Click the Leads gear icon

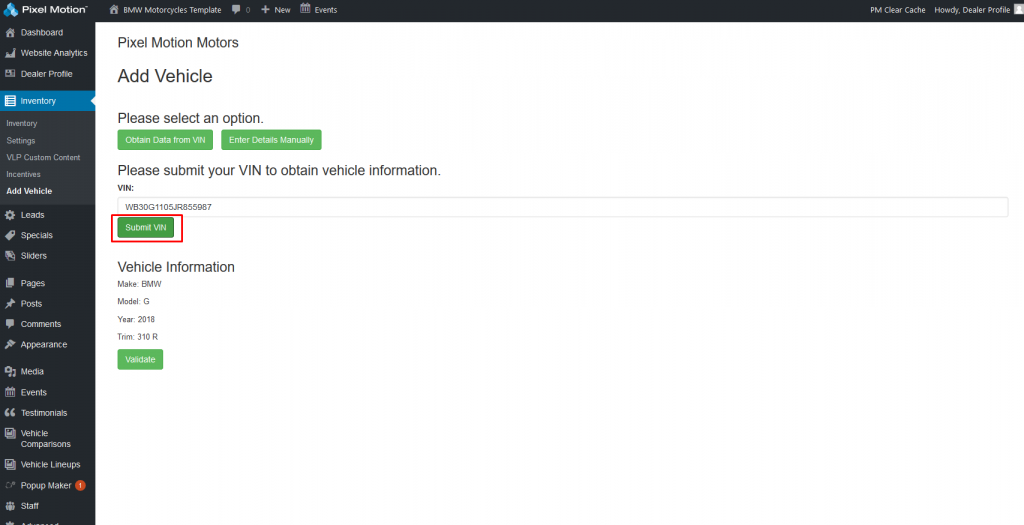(10, 215)
